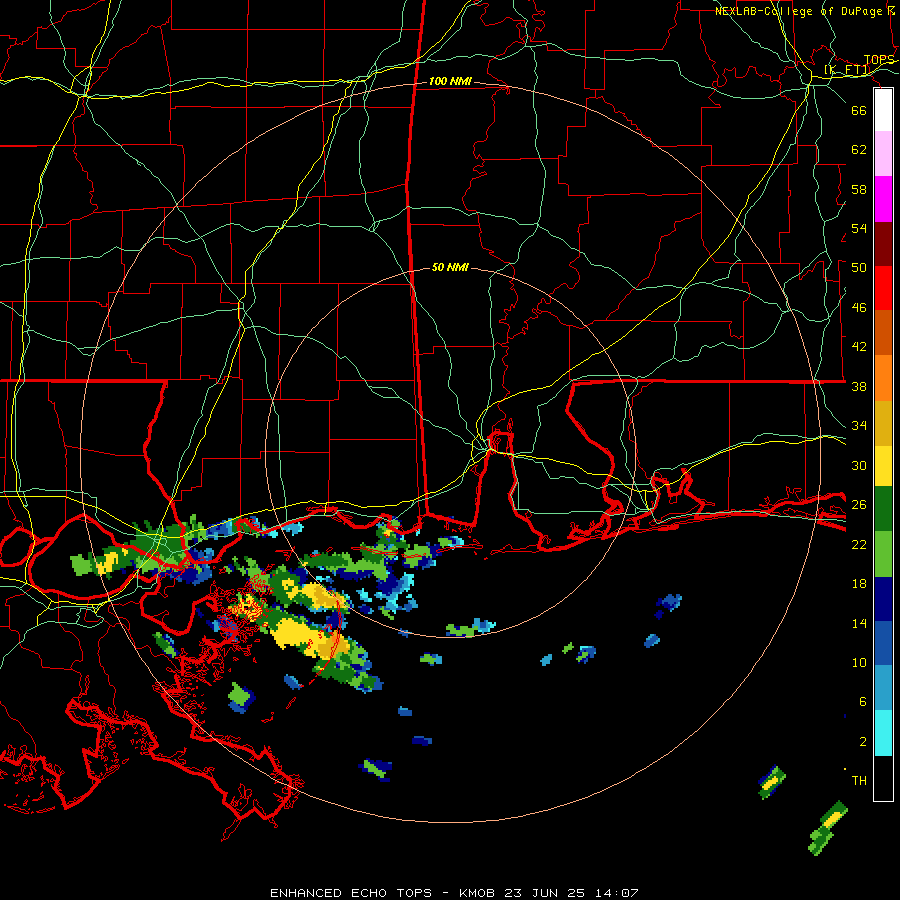The image size is (900, 900).
Task: Select the bright red color bar segment
Action: tap(883, 288)
